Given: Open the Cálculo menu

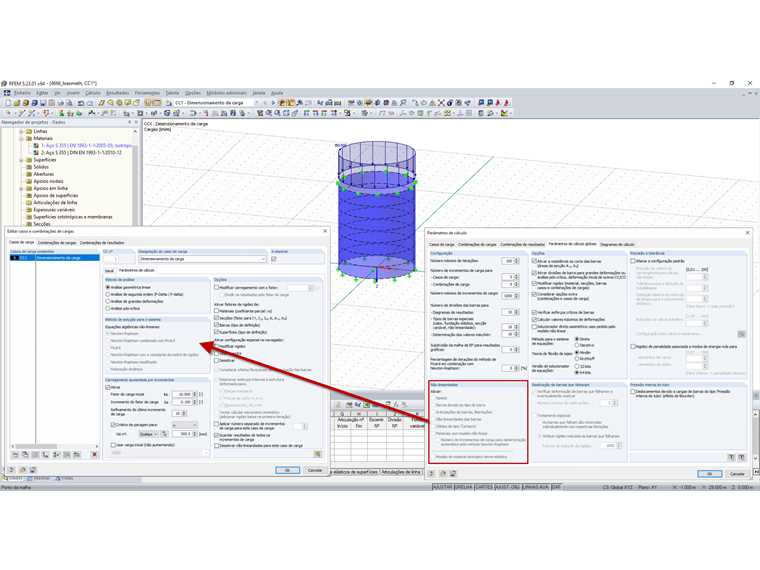Looking at the screenshot, I should [93, 93].
